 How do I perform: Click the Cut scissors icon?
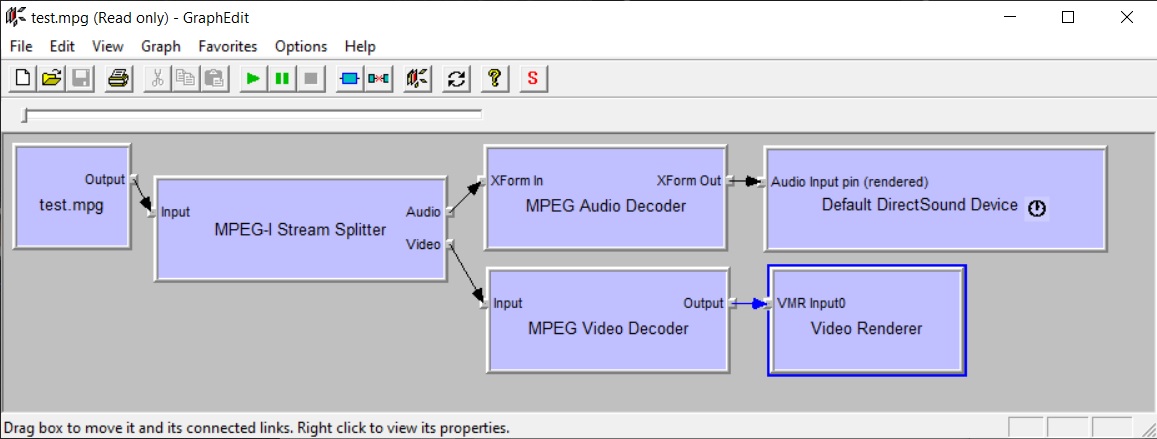tap(157, 78)
